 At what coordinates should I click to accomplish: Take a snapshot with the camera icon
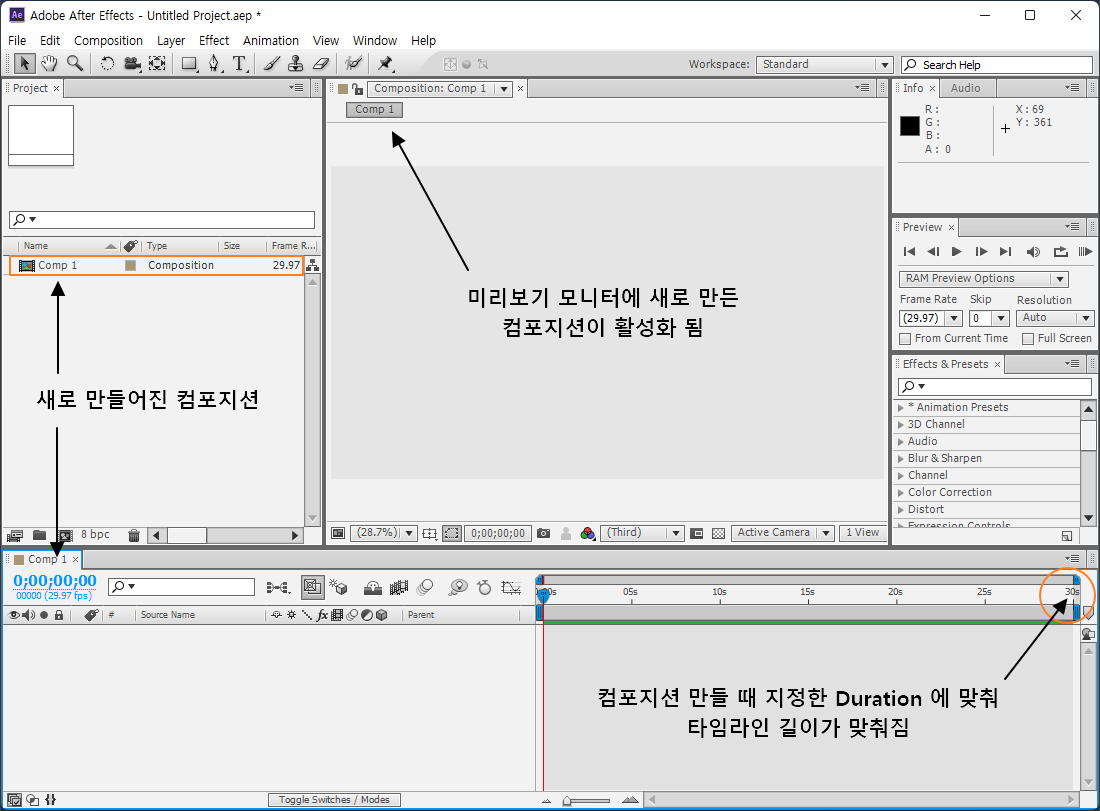click(544, 533)
